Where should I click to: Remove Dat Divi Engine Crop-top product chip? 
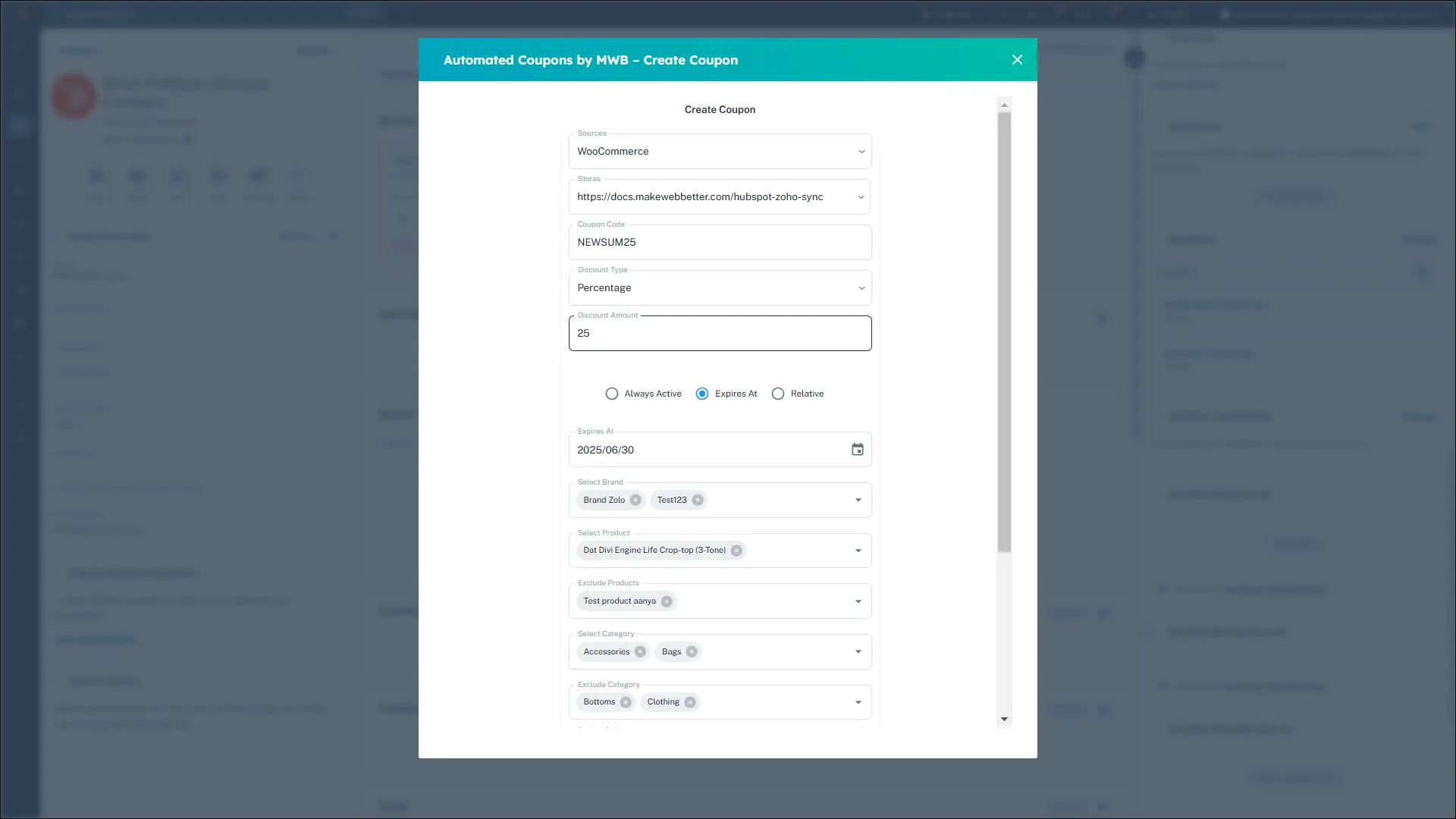[736, 551]
